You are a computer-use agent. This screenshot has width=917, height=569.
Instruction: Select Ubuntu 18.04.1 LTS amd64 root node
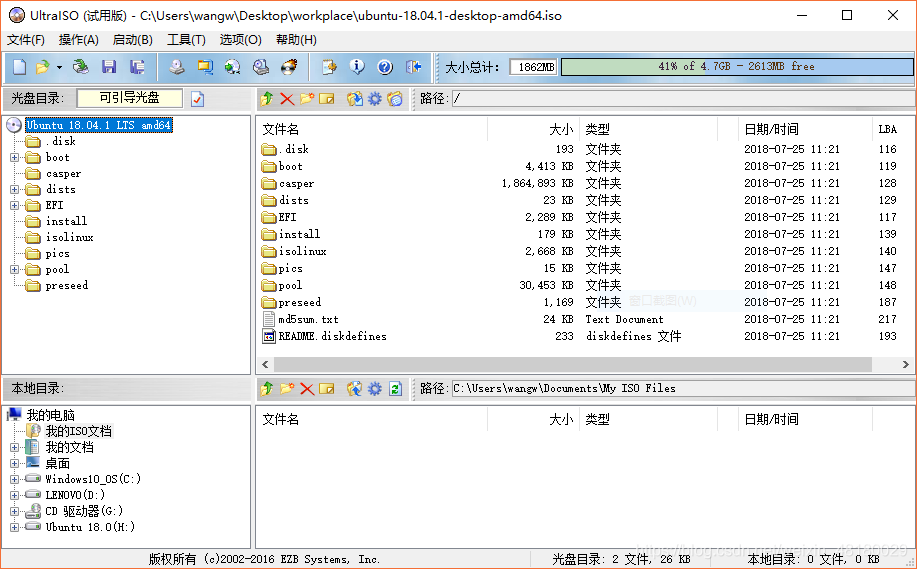(x=99, y=125)
